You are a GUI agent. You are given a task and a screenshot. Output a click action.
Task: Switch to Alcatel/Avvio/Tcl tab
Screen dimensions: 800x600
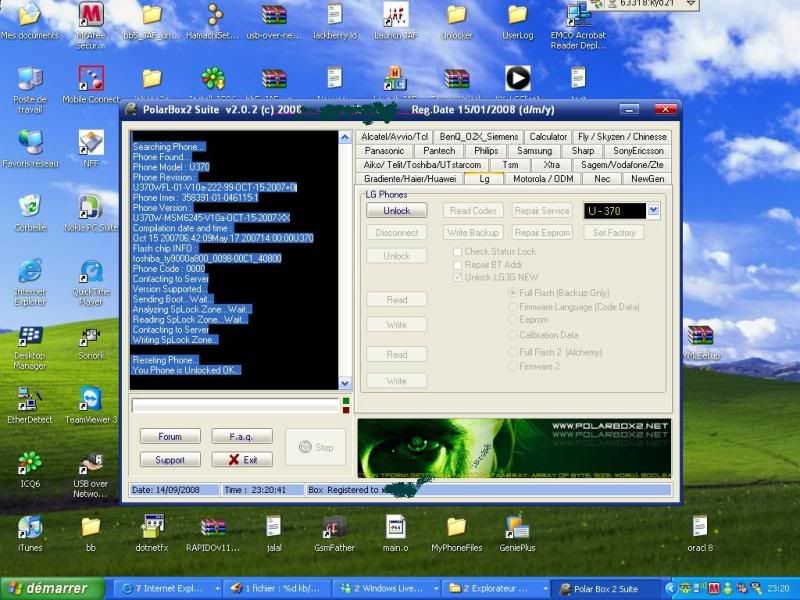click(394, 137)
